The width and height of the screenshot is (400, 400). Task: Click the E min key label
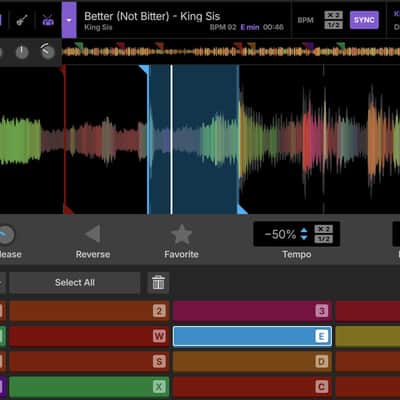point(250,27)
